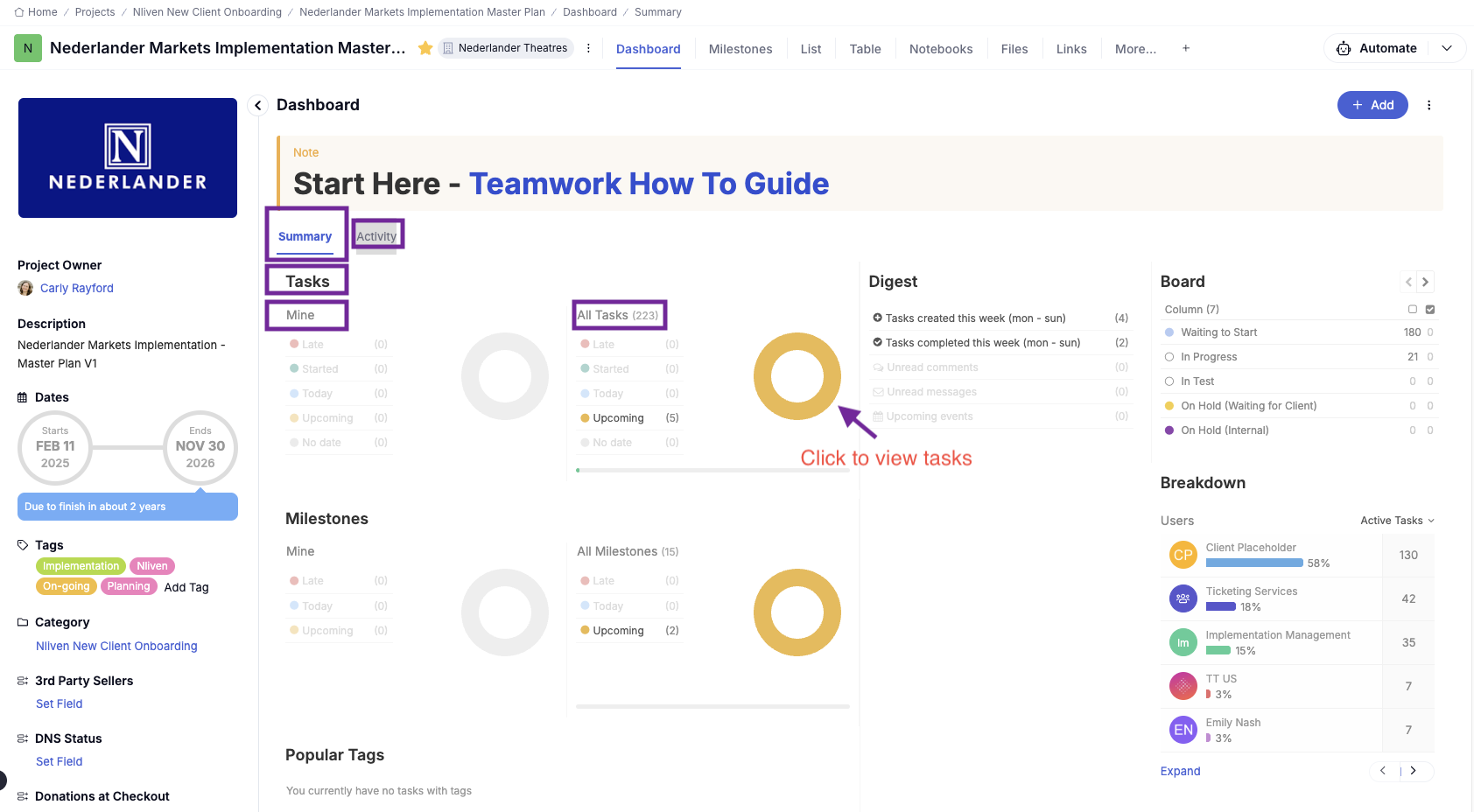Switch to the Table tab
This screenshot has height=812, width=1474.
[x=865, y=49]
